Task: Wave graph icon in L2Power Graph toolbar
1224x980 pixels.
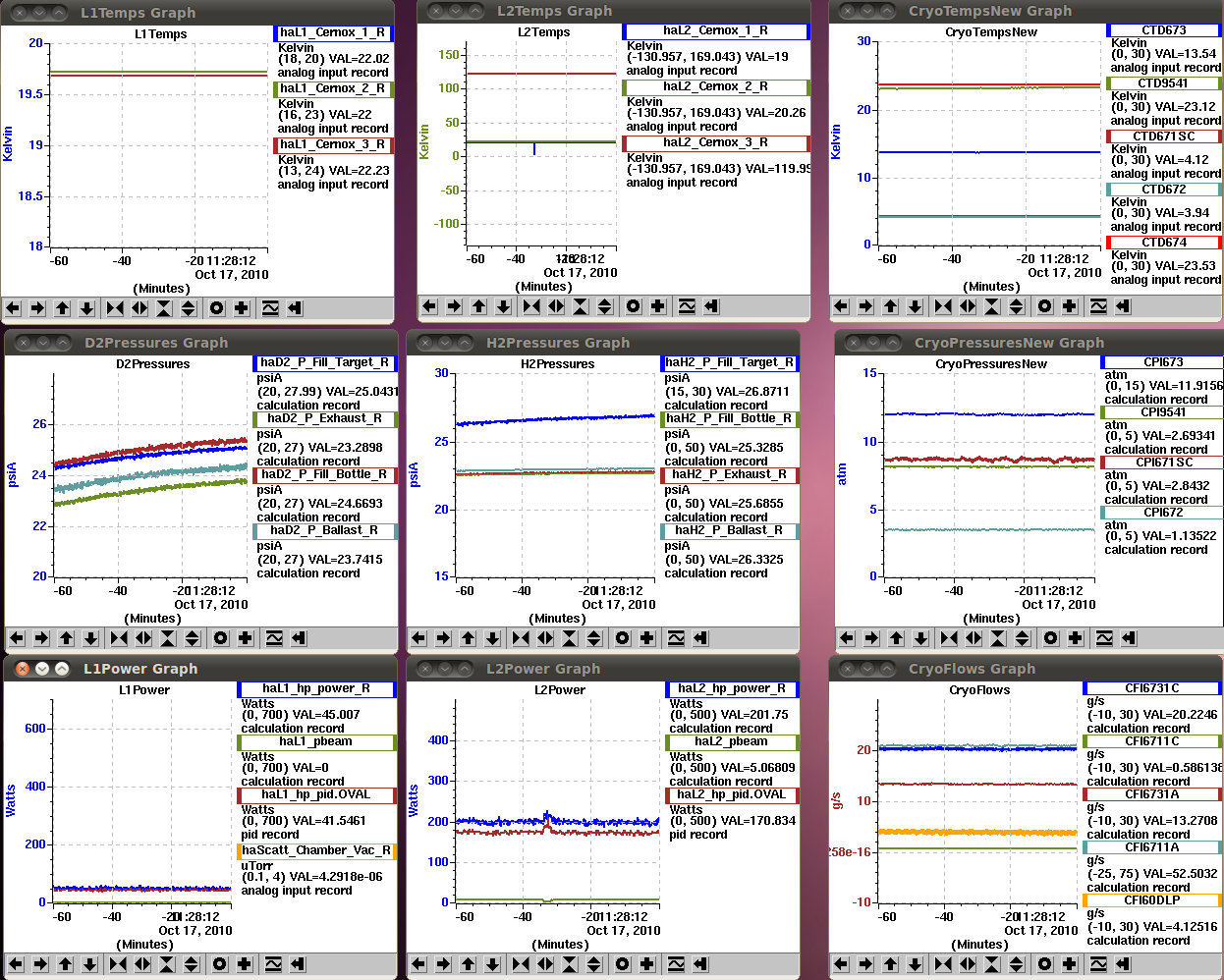Action: pyautogui.click(x=676, y=964)
